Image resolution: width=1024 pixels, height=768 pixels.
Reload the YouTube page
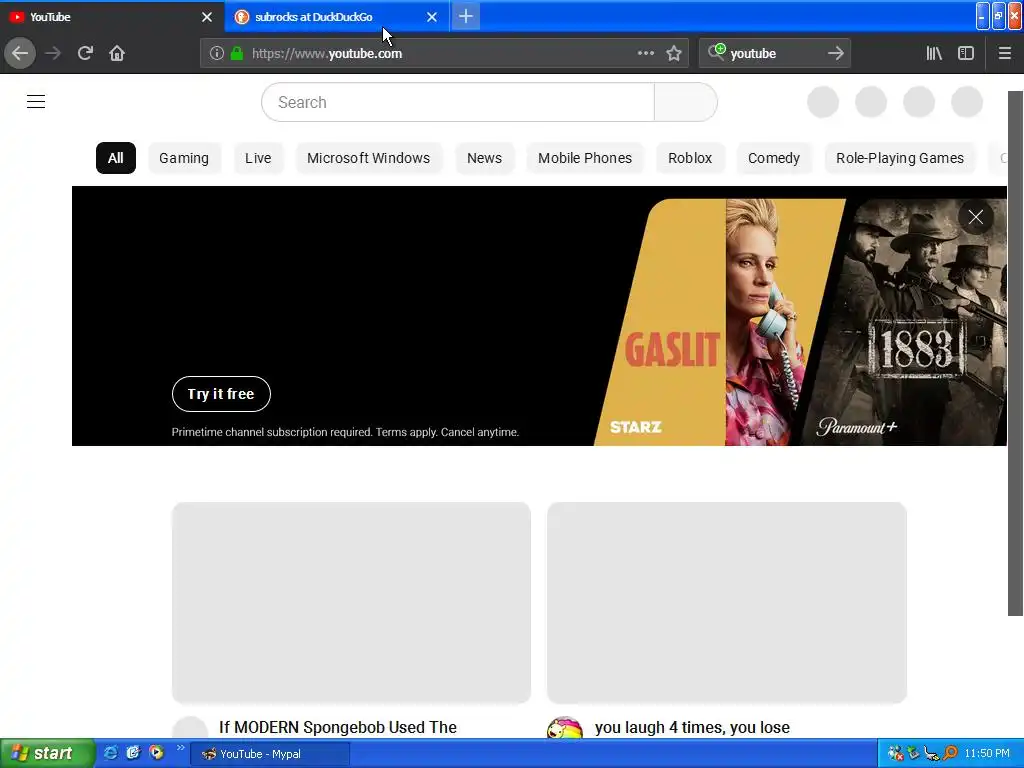click(86, 54)
